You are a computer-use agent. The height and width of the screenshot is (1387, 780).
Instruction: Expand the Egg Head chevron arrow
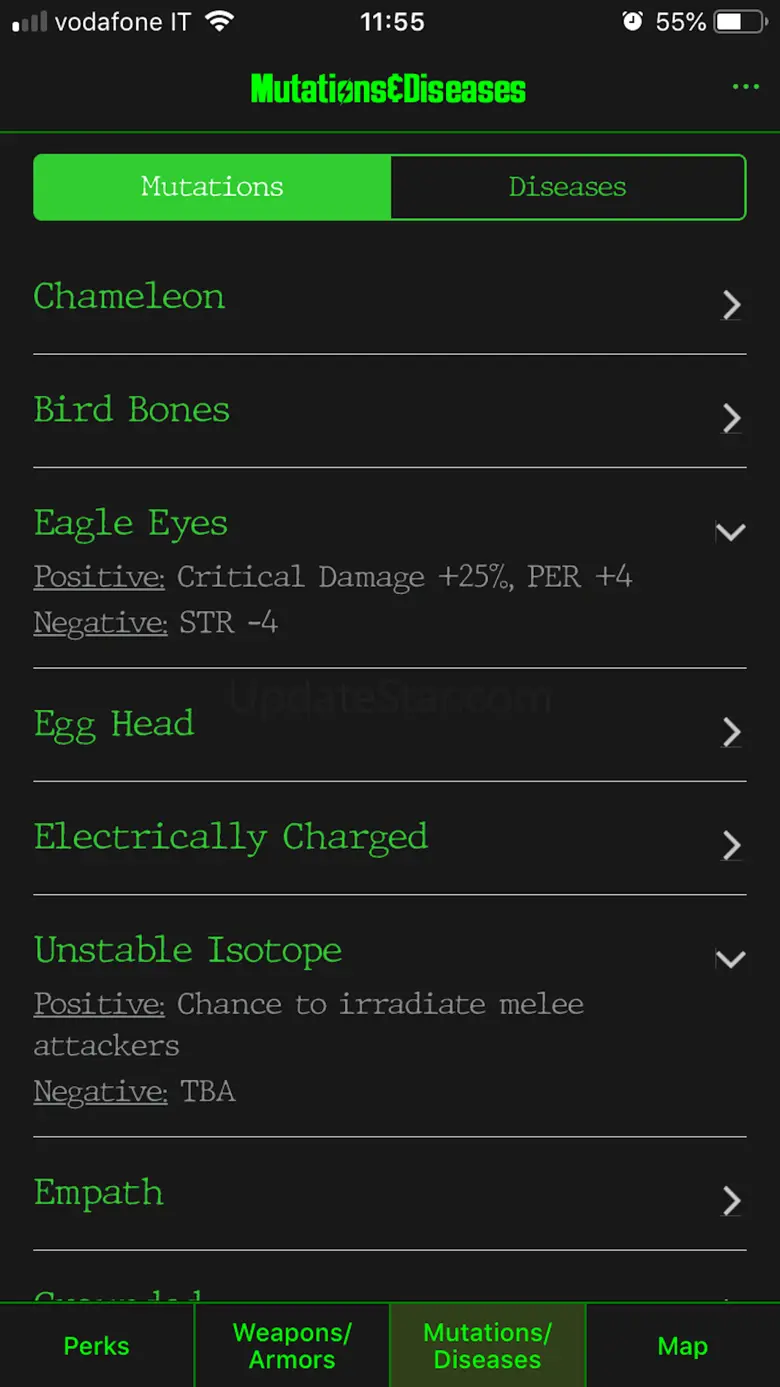click(x=732, y=733)
